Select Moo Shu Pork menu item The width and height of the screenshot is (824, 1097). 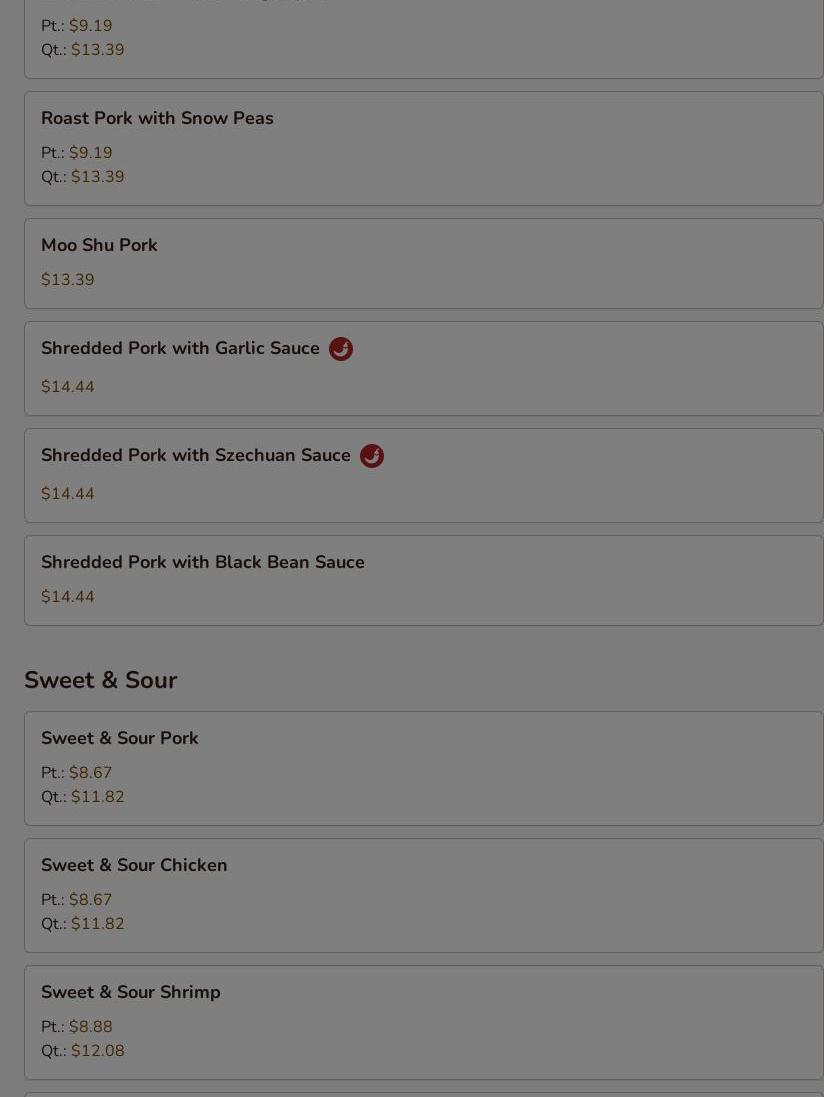pyautogui.click(x=424, y=264)
